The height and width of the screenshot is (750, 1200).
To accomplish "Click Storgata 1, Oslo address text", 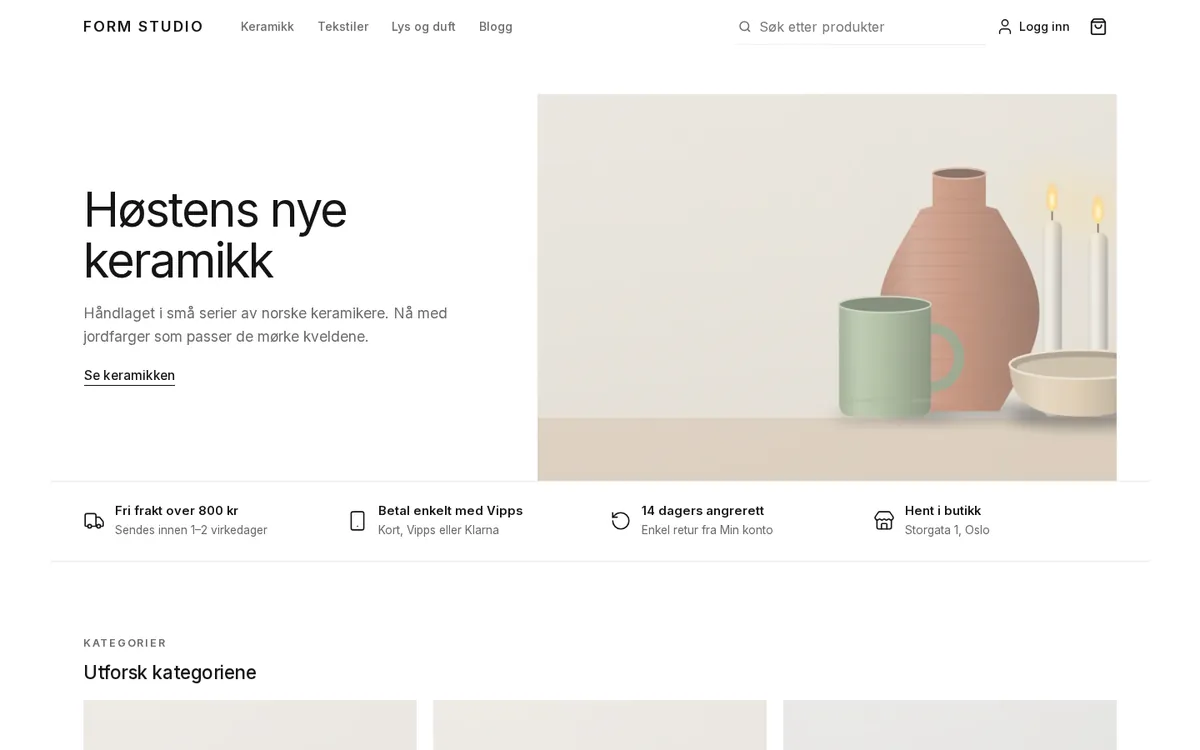I will point(947,530).
